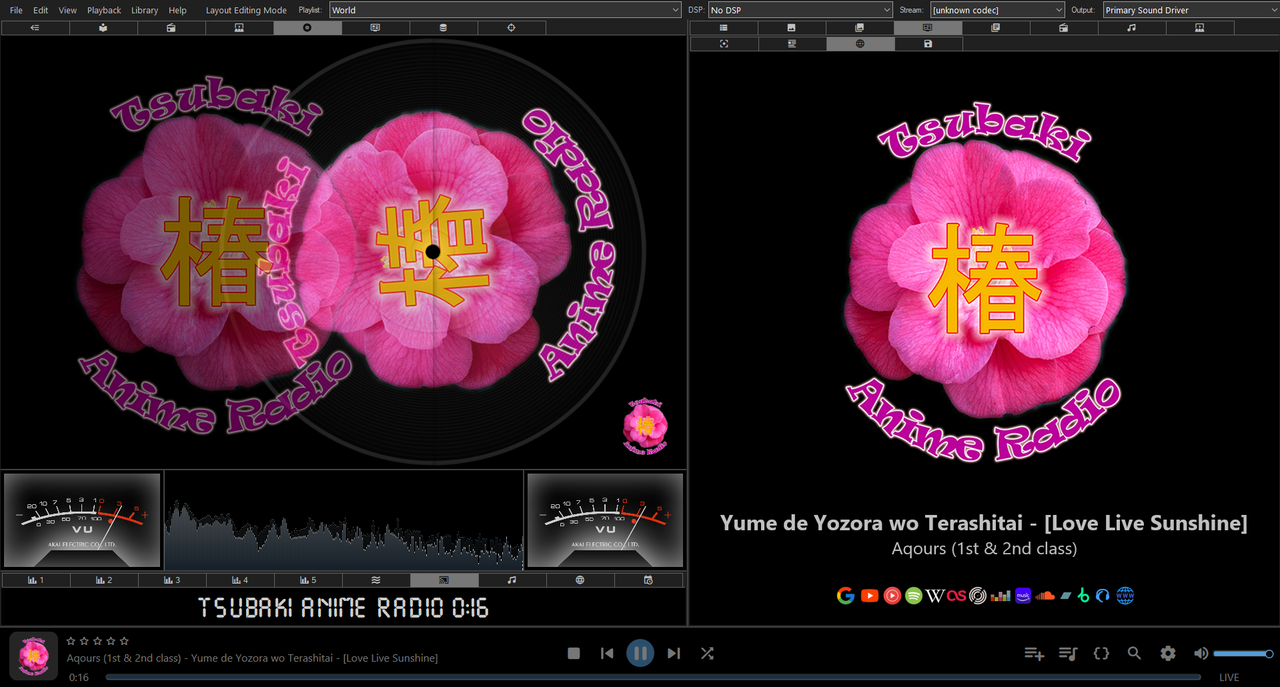Viewport: 1280px width, 687px height.
Task: Open settings via the gear icon
Action: [x=1168, y=653]
